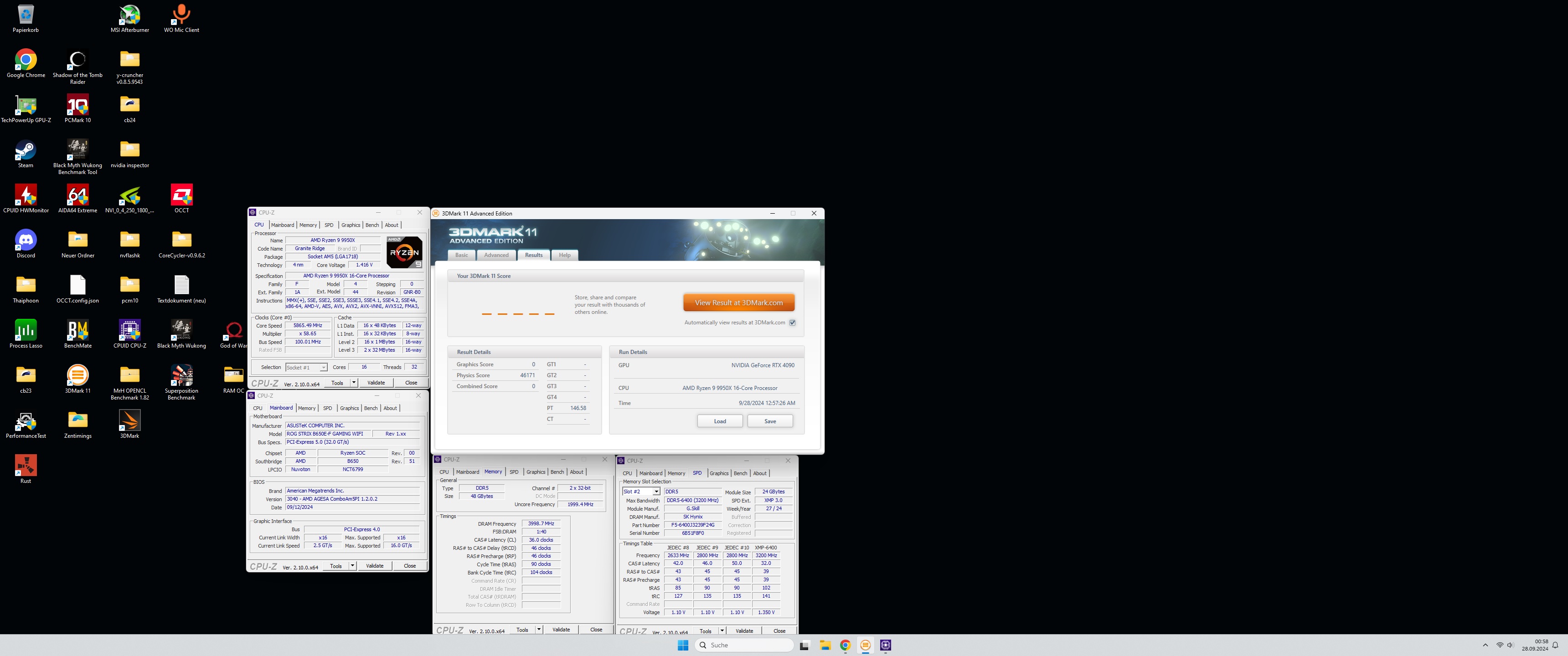Open Superposition Benchmark desktop icon
The image size is (1568, 656).
(181, 382)
